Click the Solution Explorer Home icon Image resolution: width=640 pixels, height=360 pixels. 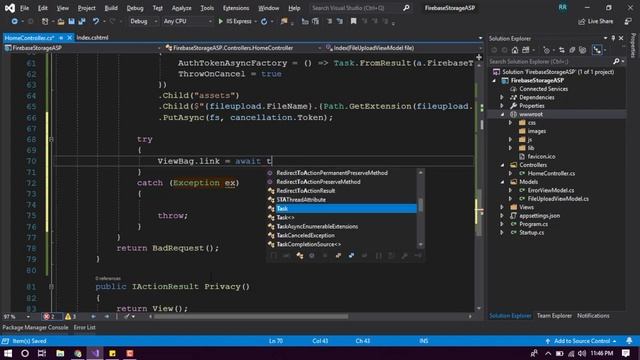(x=515, y=50)
